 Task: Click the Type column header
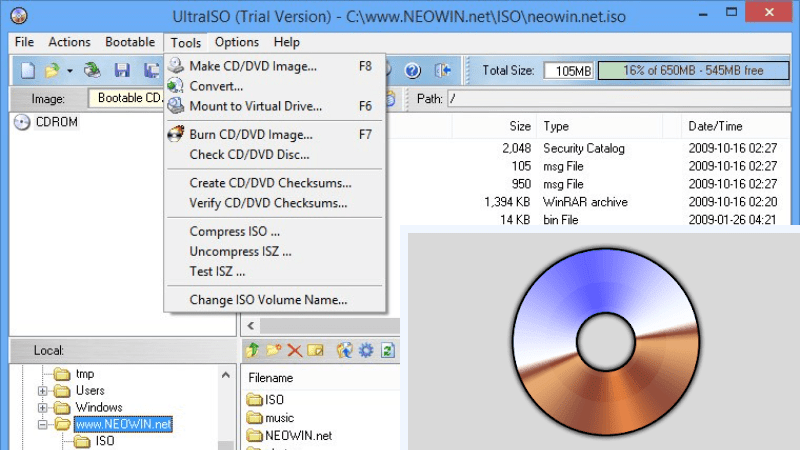coord(556,127)
